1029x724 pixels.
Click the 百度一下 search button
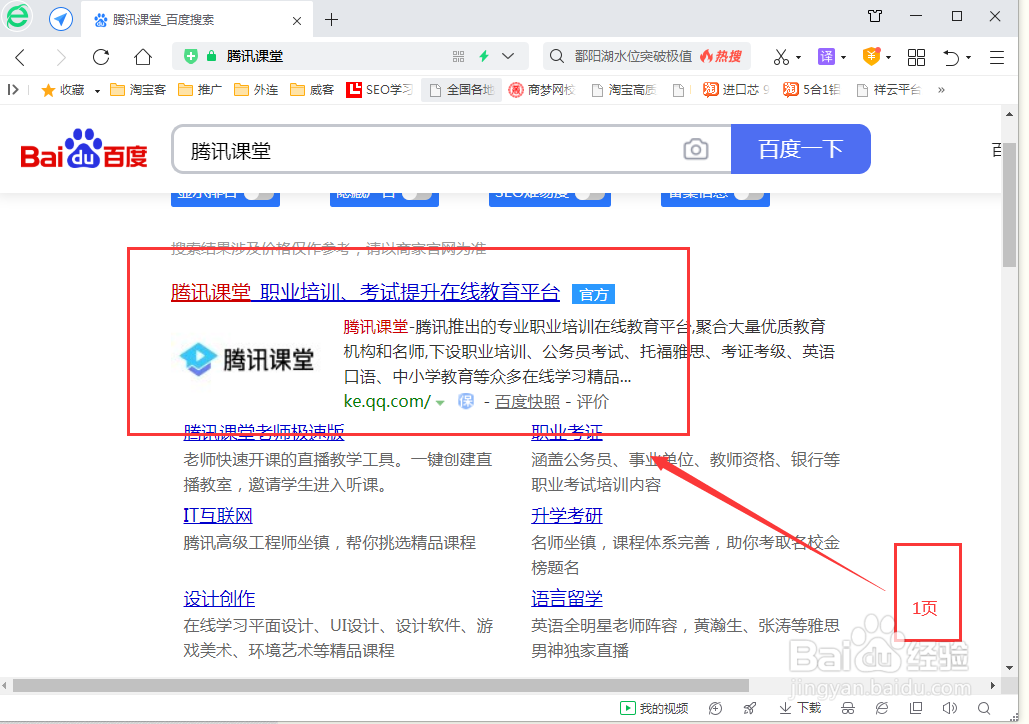[x=801, y=149]
